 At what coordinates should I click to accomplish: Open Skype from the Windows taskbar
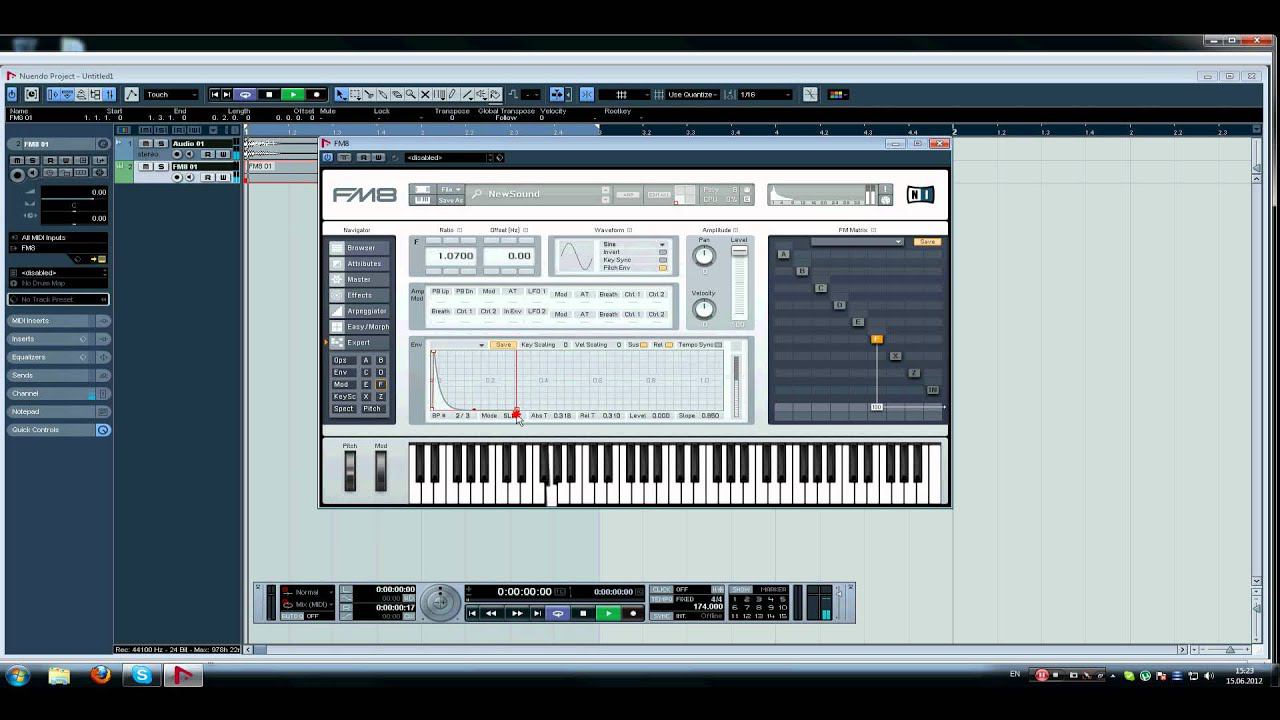(141, 676)
